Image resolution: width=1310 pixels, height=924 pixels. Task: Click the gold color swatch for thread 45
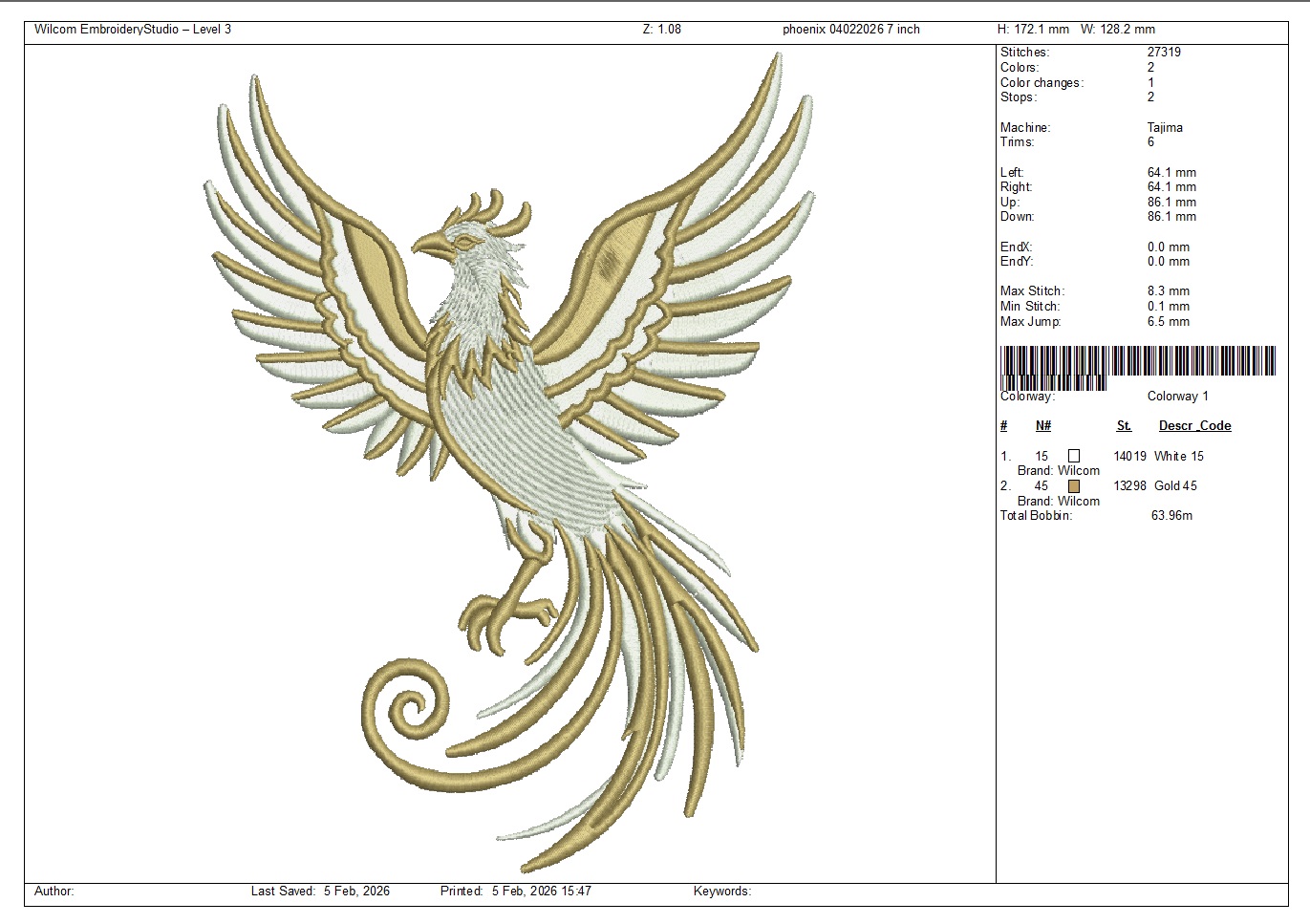pos(1074,485)
